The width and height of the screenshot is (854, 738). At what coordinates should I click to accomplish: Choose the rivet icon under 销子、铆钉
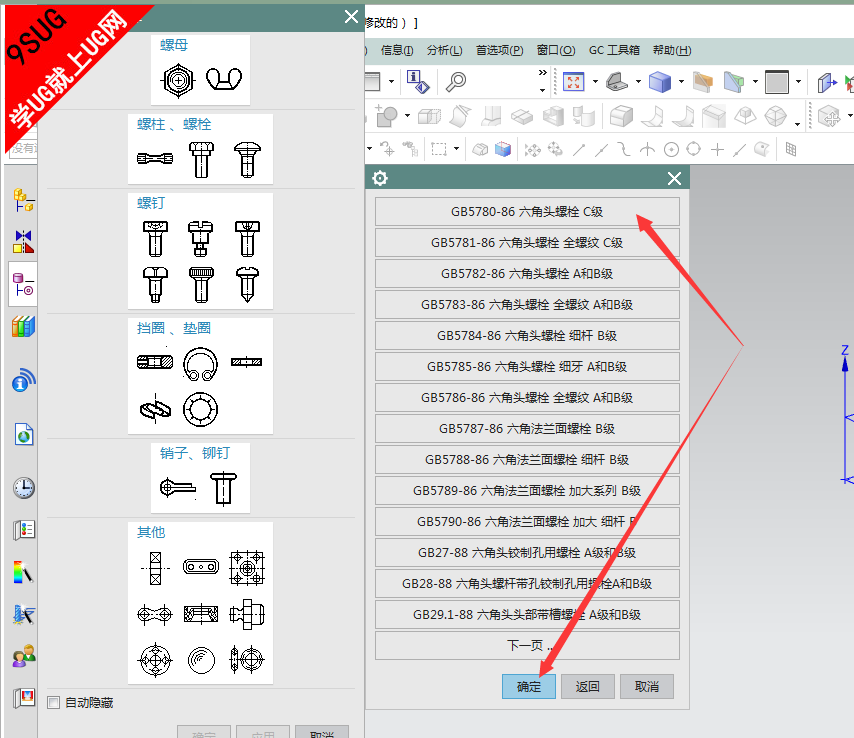[223, 489]
